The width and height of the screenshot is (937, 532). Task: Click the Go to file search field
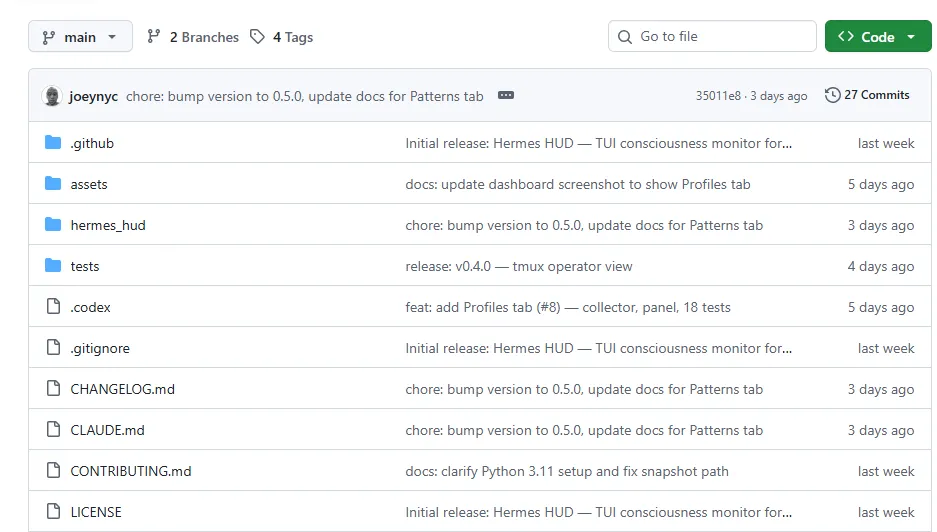click(712, 37)
